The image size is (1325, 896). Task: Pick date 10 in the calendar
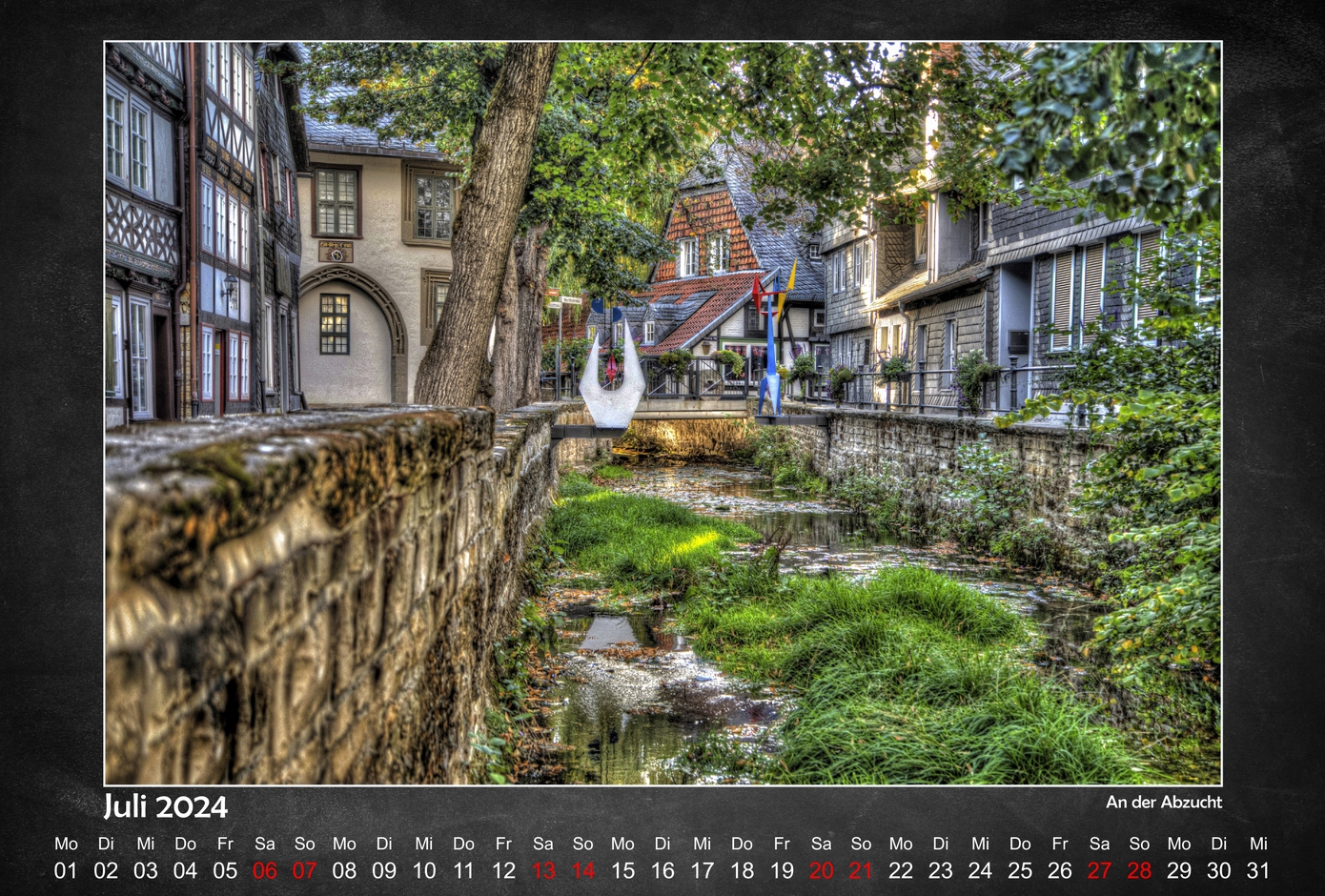click(x=424, y=870)
